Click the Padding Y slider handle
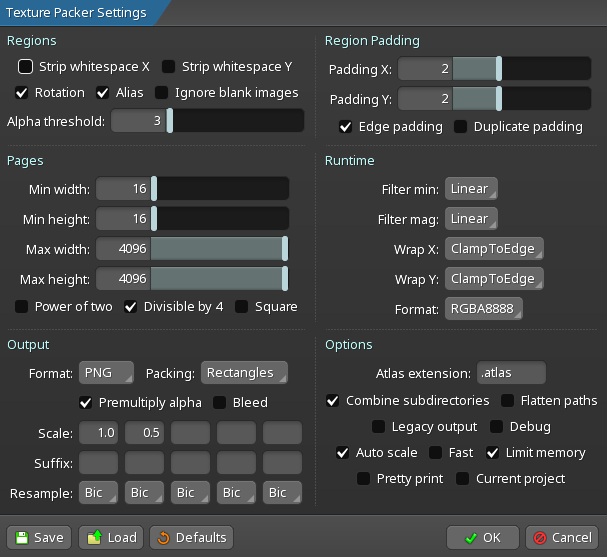The height and width of the screenshot is (557, 607). tap(499, 98)
